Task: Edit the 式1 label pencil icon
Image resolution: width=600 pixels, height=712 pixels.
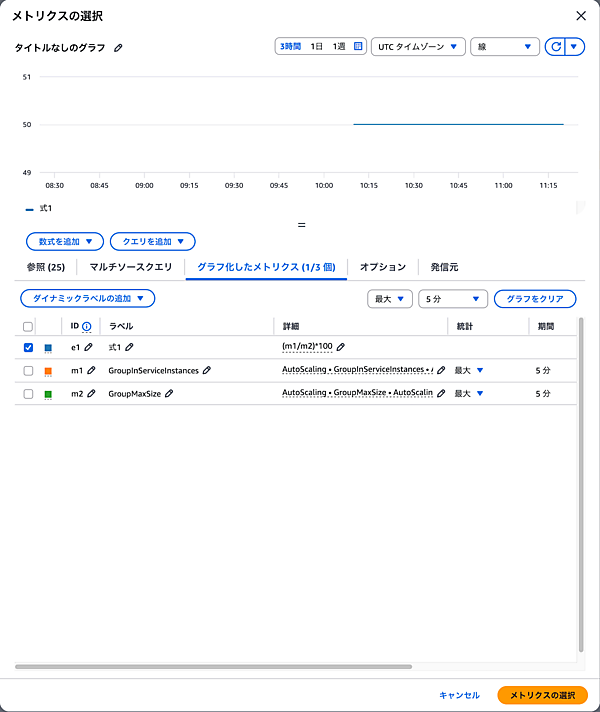Action: 129,347
